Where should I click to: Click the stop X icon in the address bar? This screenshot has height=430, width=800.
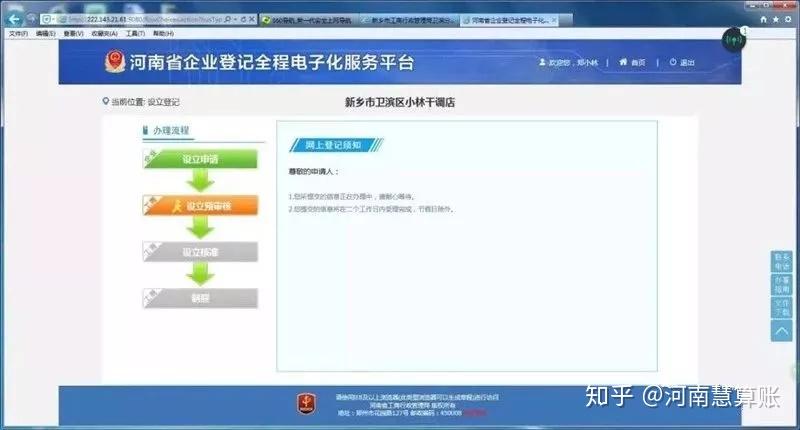click(x=252, y=19)
